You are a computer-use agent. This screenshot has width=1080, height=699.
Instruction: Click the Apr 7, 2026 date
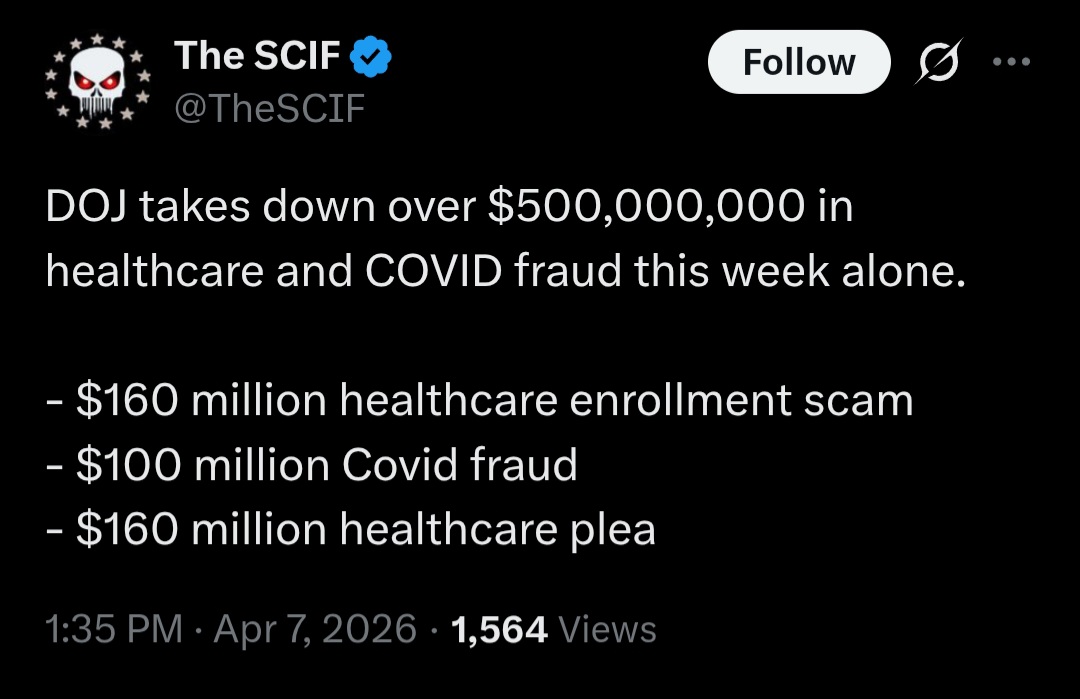coord(315,630)
